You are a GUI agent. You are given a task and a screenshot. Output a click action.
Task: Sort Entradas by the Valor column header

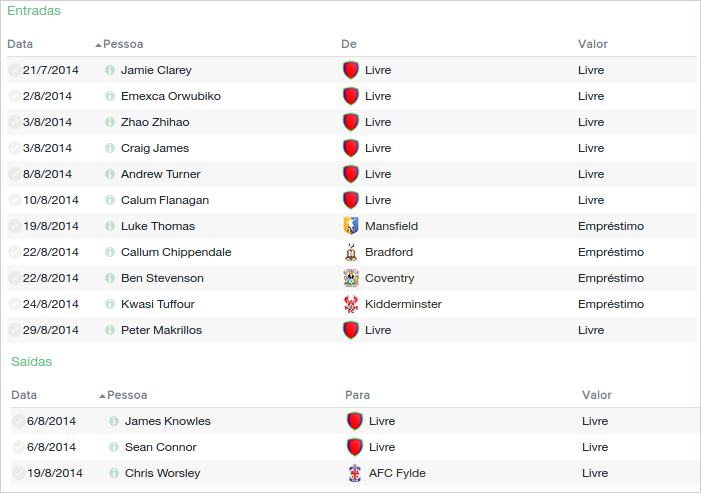click(593, 44)
